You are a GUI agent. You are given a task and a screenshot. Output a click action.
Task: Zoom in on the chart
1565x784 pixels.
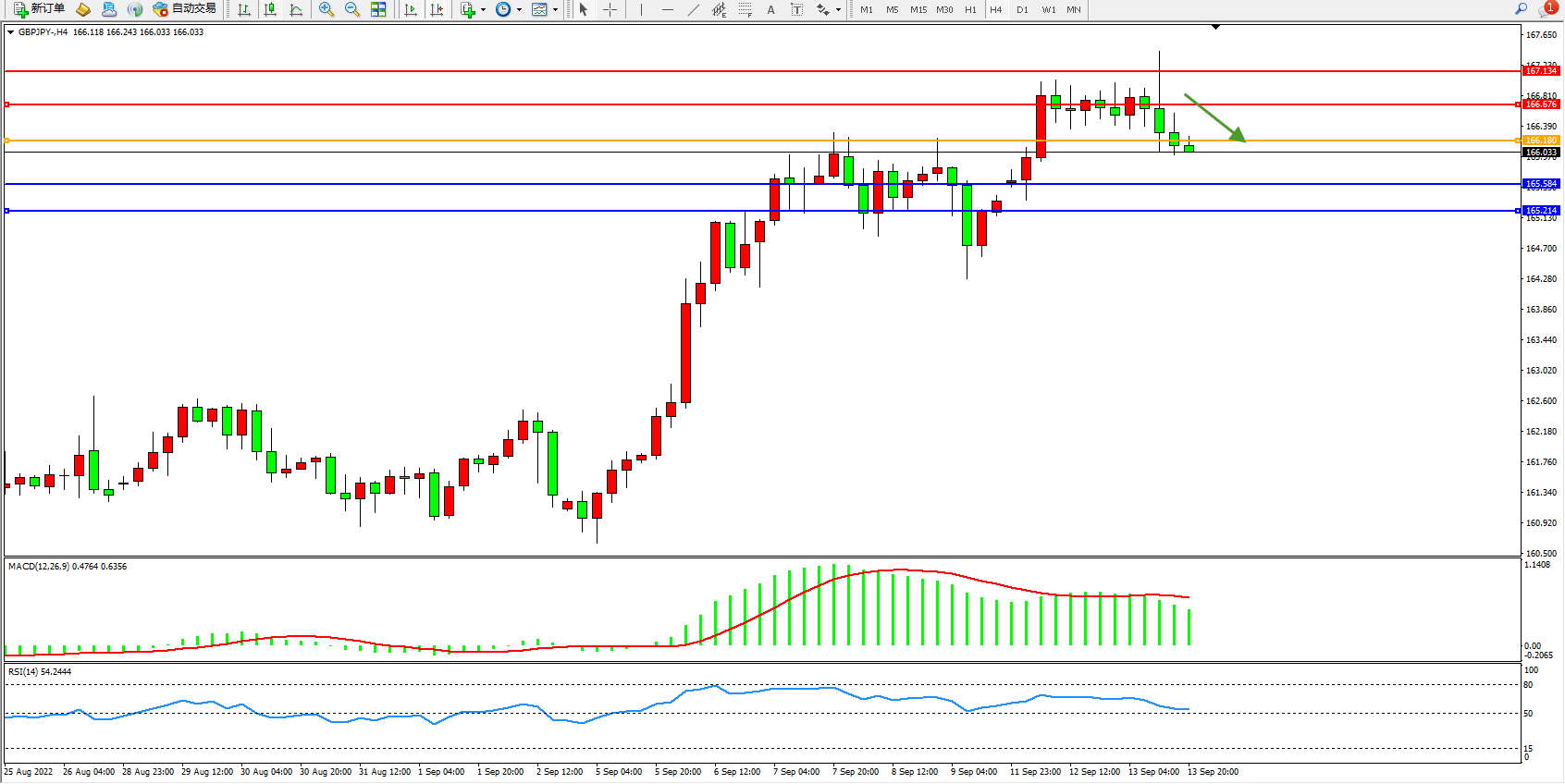327,9
